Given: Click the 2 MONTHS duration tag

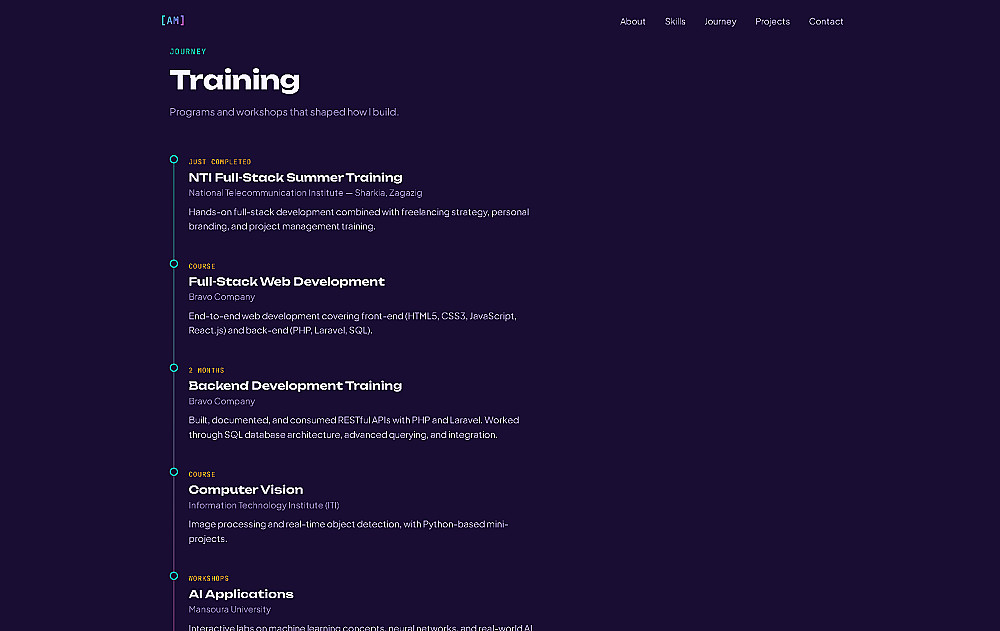Looking at the screenshot, I should coord(207,371).
